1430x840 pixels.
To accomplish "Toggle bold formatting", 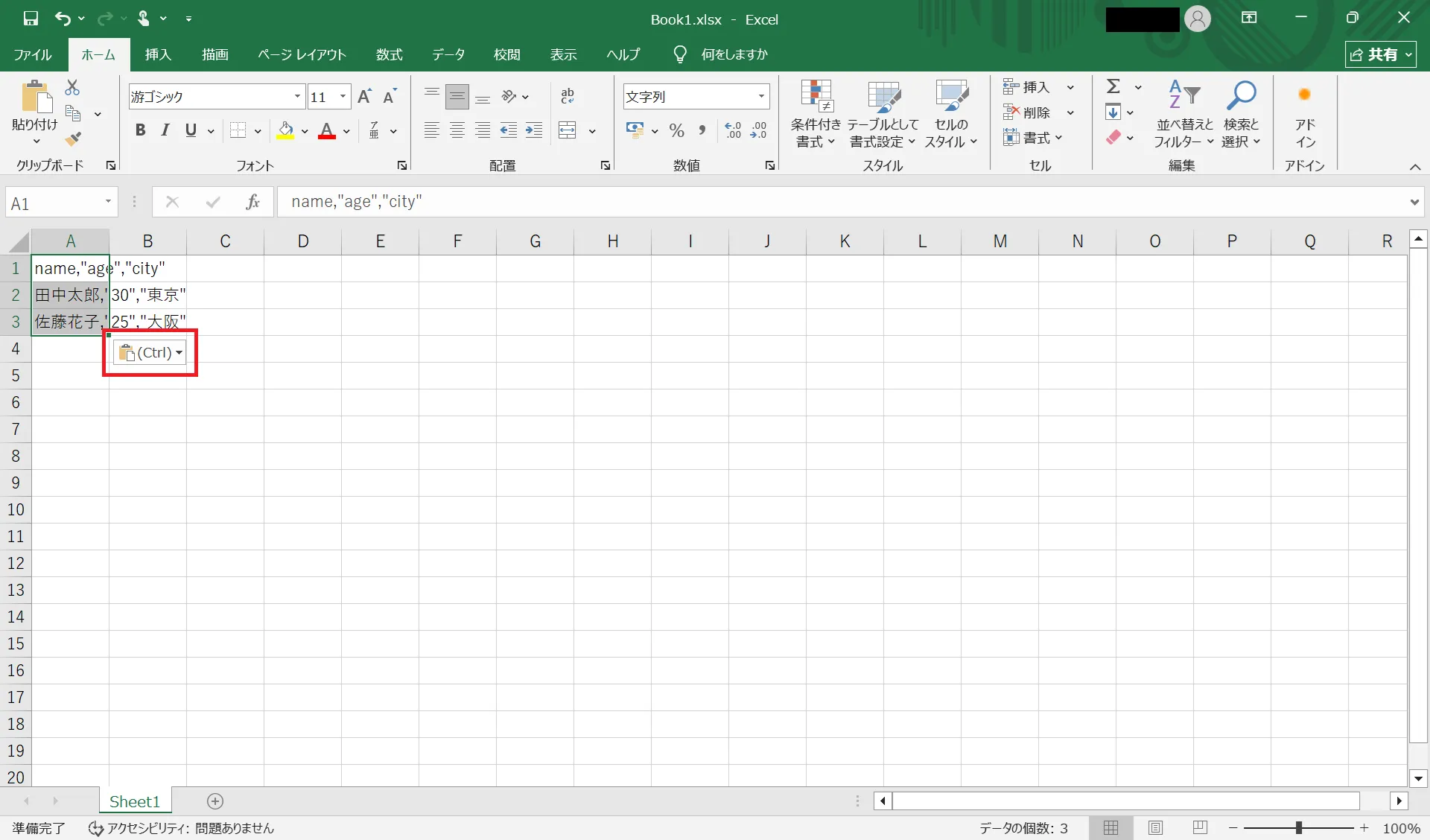I will 140,131.
